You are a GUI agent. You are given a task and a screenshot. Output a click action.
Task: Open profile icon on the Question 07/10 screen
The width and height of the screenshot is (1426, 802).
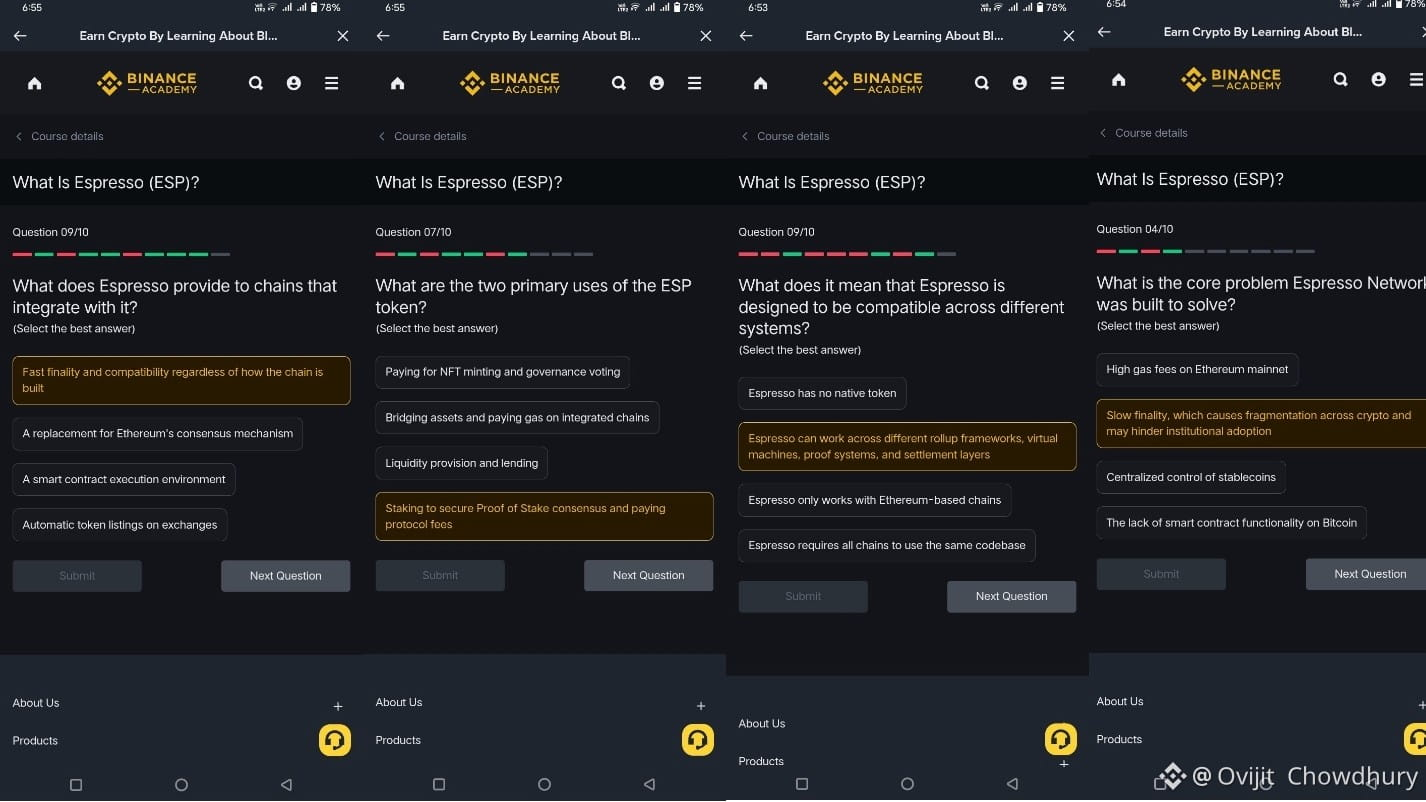click(657, 83)
